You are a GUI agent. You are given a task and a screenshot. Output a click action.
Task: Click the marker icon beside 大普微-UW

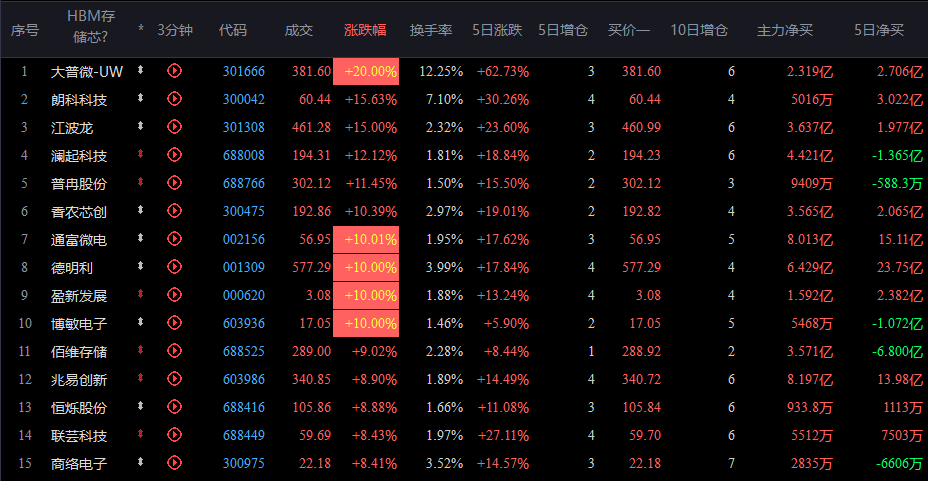click(x=140, y=70)
